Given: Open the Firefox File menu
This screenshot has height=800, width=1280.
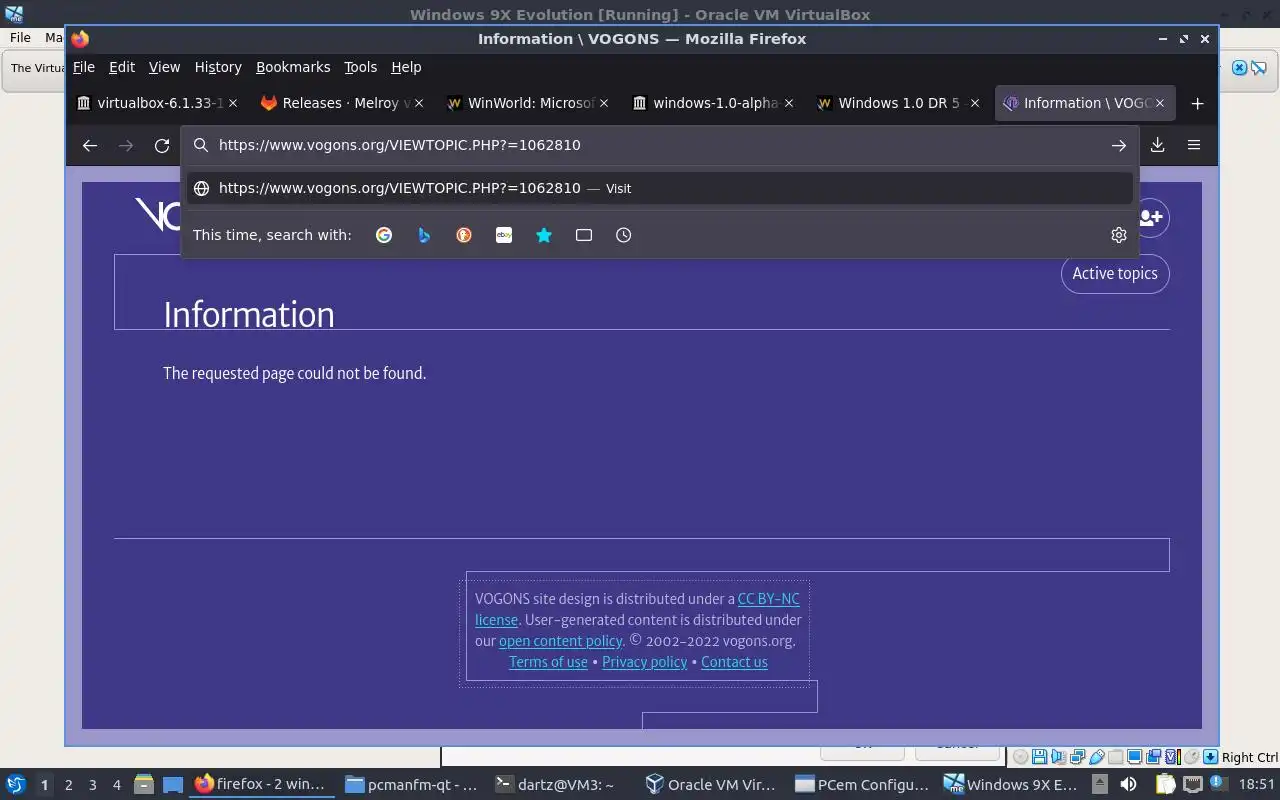Looking at the screenshot, I should point(84,67).
